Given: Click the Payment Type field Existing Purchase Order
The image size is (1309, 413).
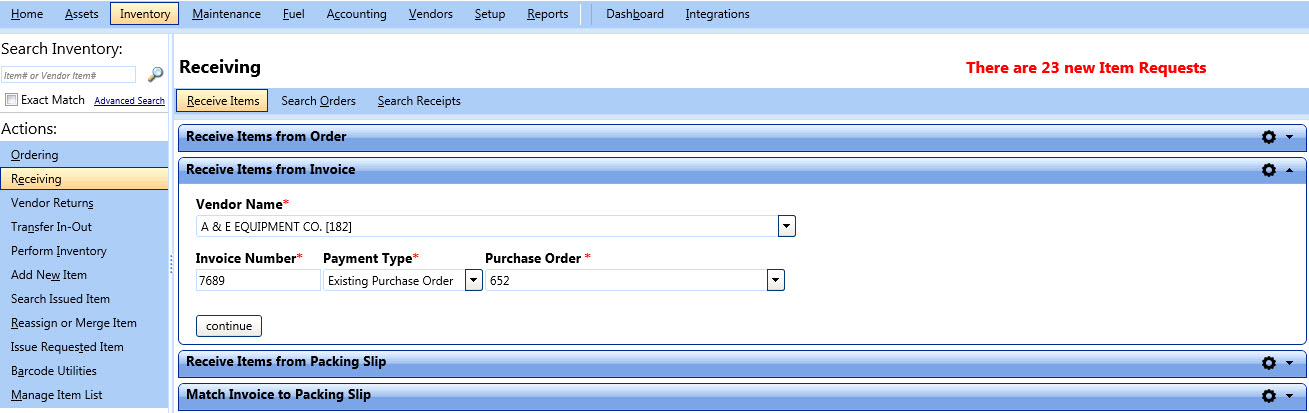Looking at the screenshot, I should point(394,281).
